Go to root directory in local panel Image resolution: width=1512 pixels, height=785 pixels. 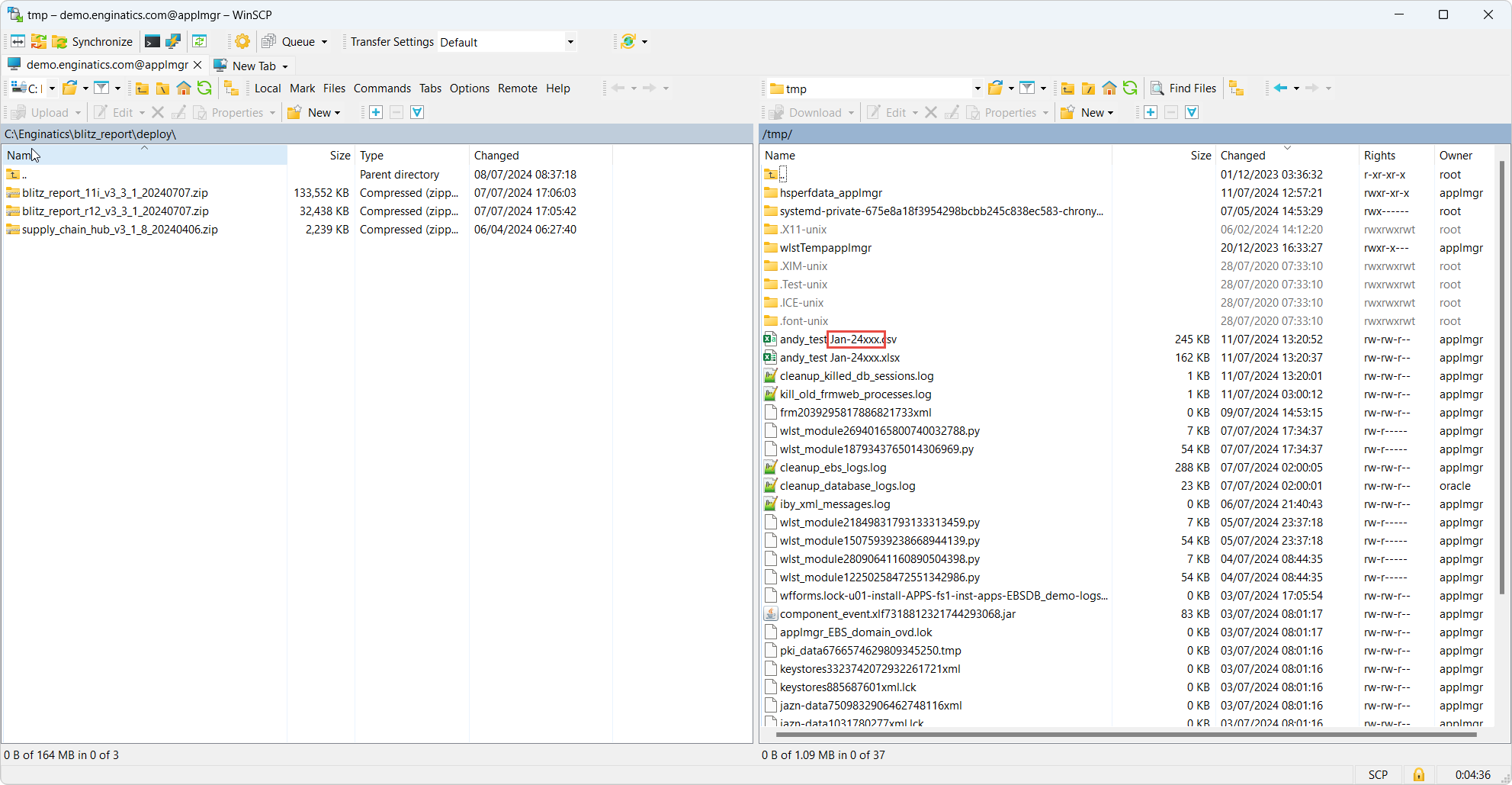tap(162, 88)
